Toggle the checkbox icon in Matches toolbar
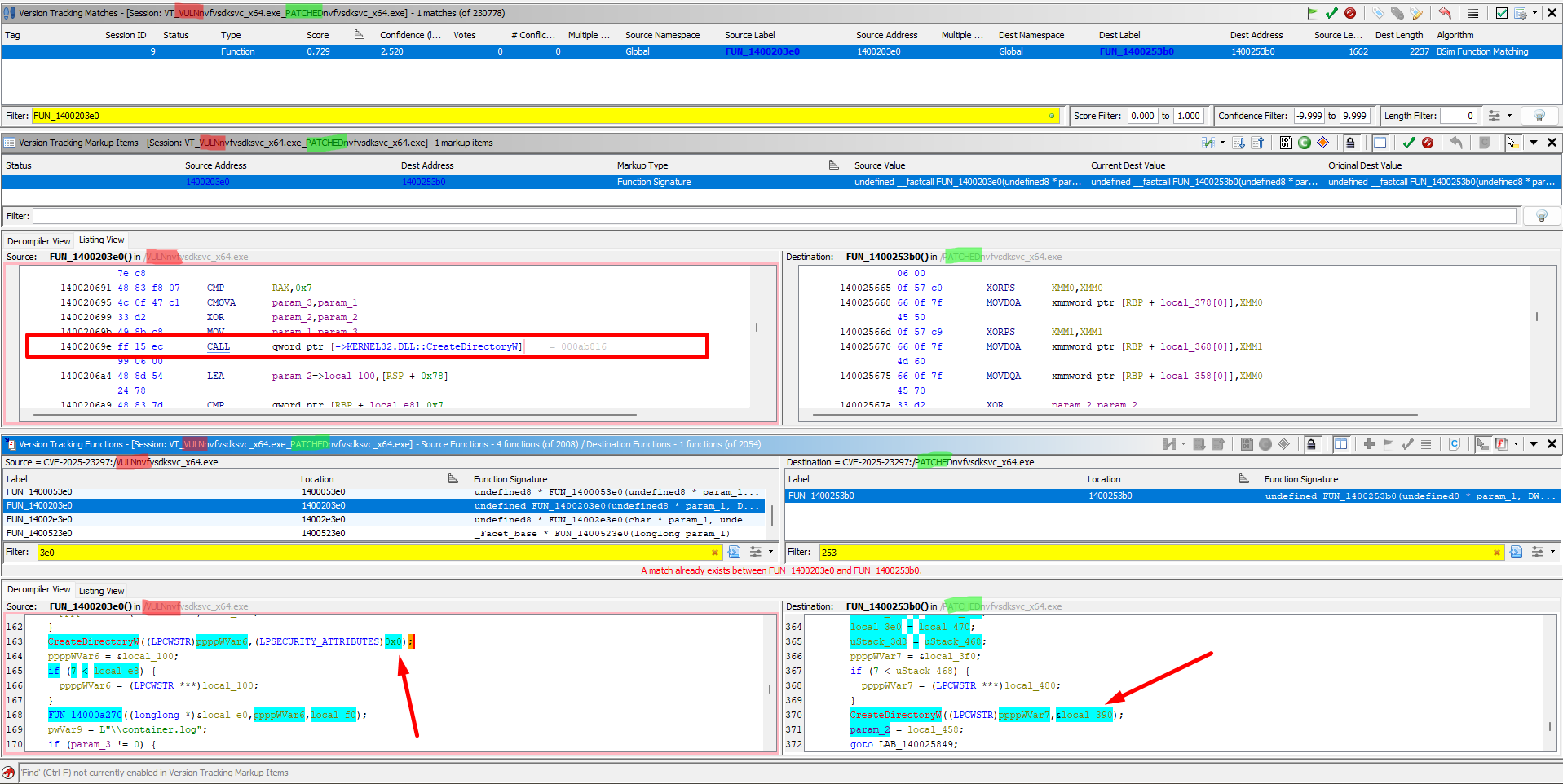This screenshot has width=1563, height=784. 1502,13
